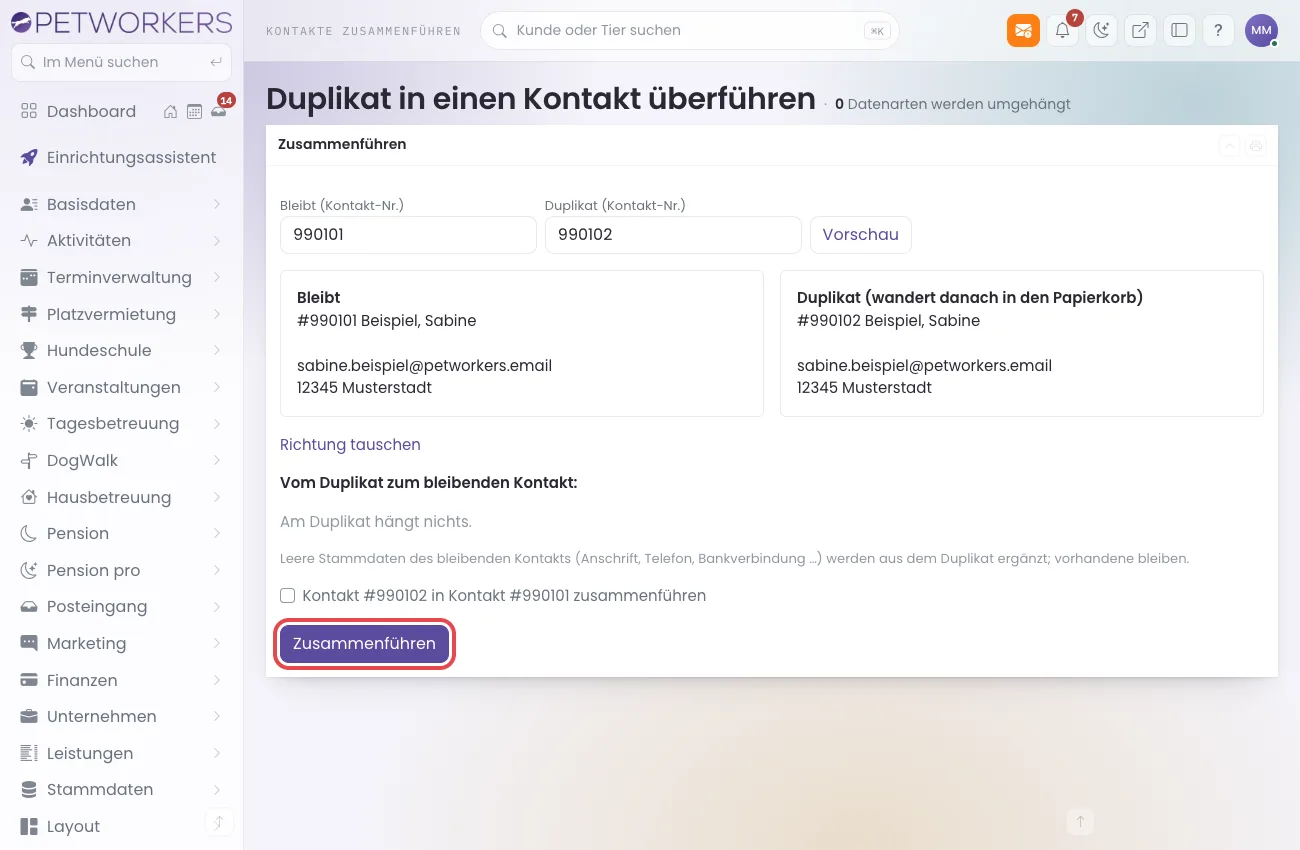
Task: Collapse the Zusammenführen panel with chevron
Action: [1230, 146]
